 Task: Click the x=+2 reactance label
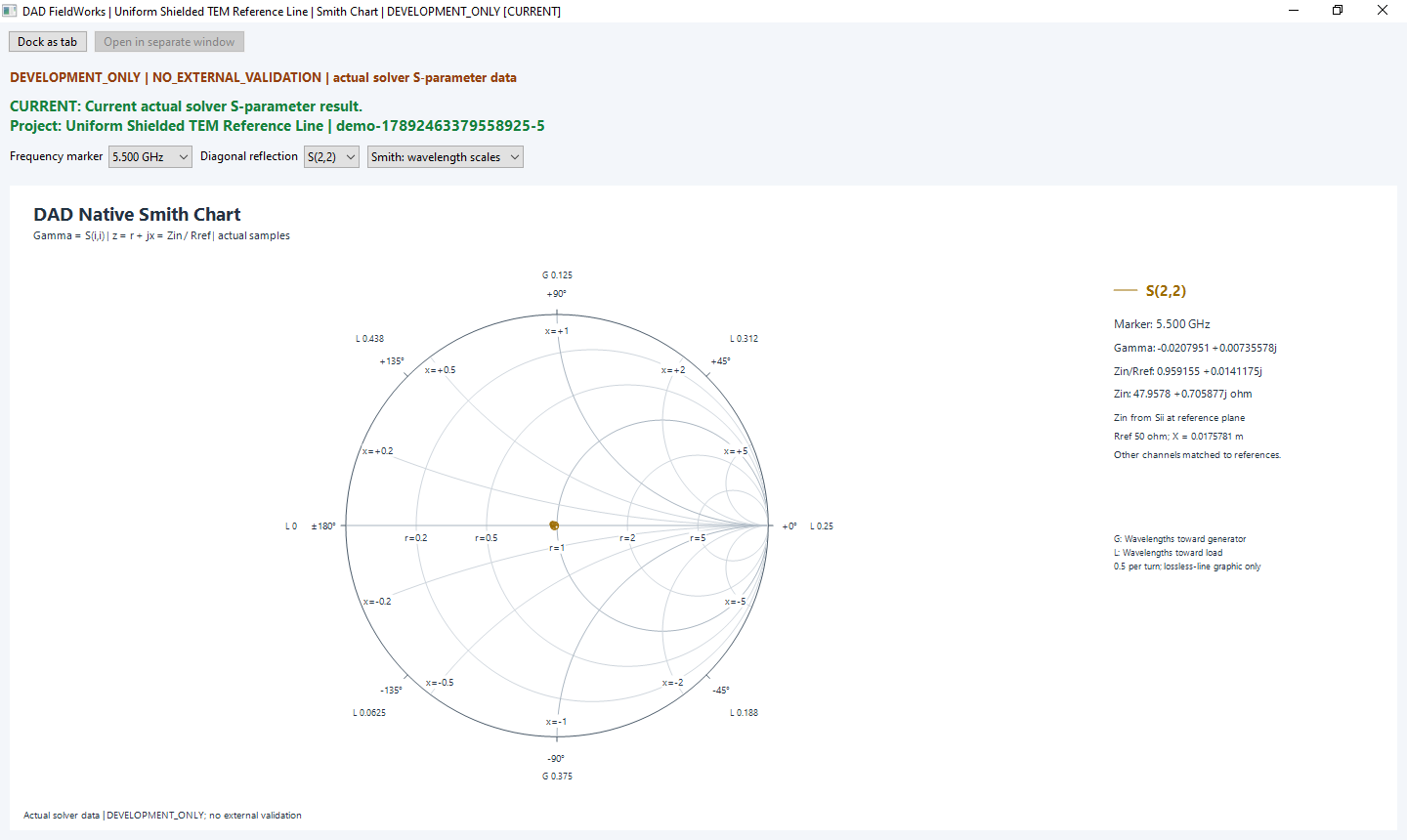673,370
